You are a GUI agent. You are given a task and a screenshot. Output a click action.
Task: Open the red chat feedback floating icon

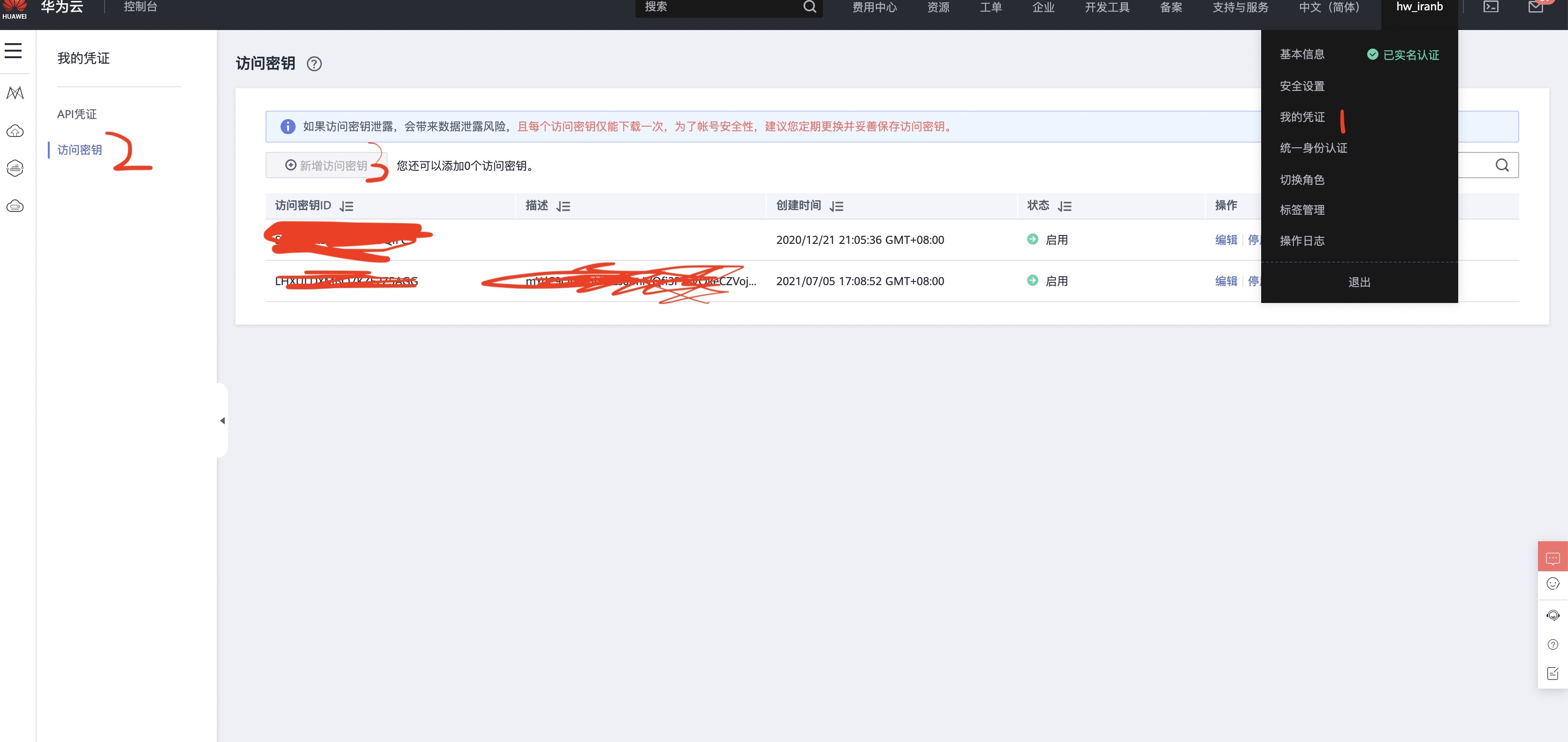pos(1552,558)
